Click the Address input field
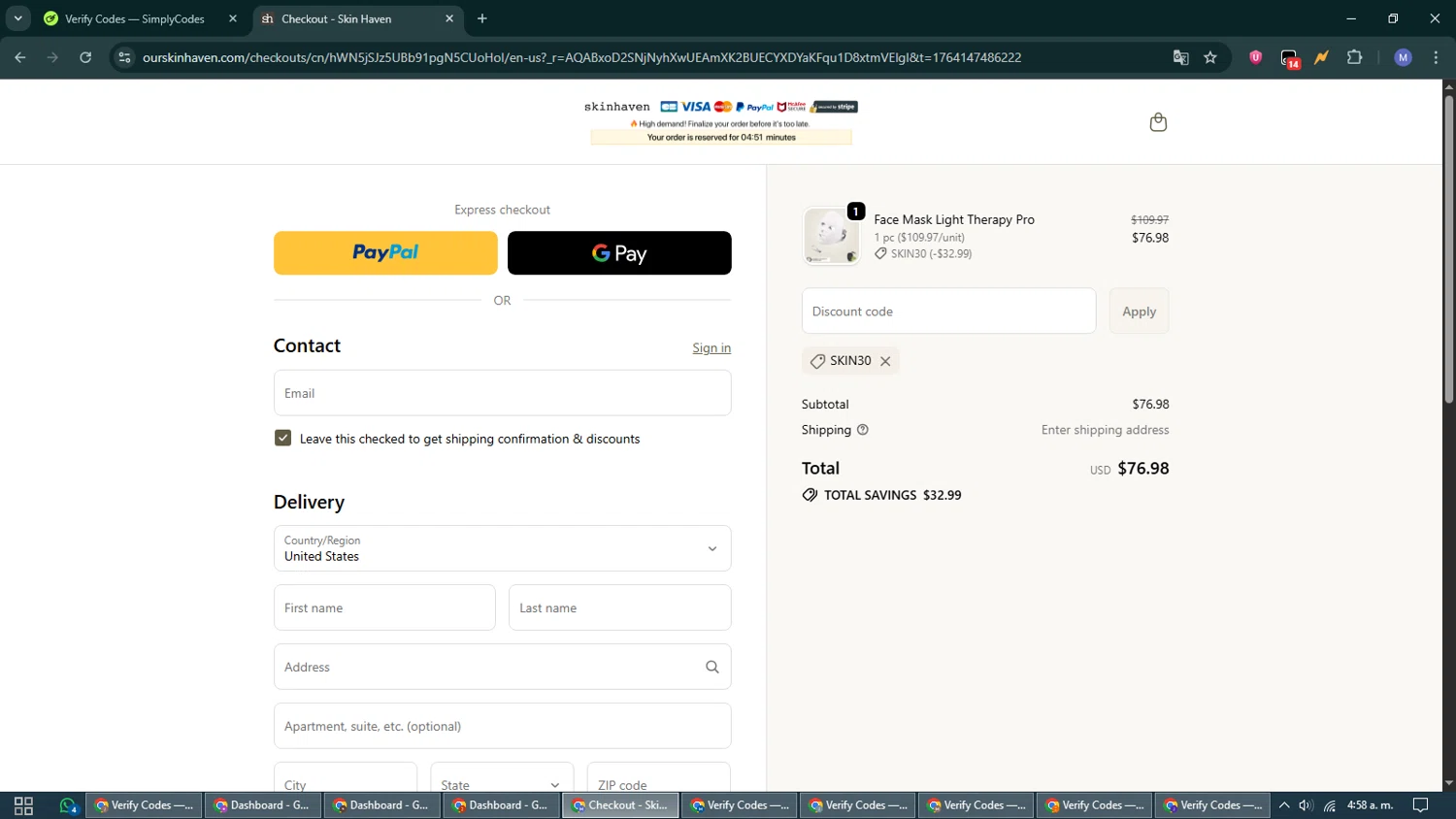 [503, 667]
